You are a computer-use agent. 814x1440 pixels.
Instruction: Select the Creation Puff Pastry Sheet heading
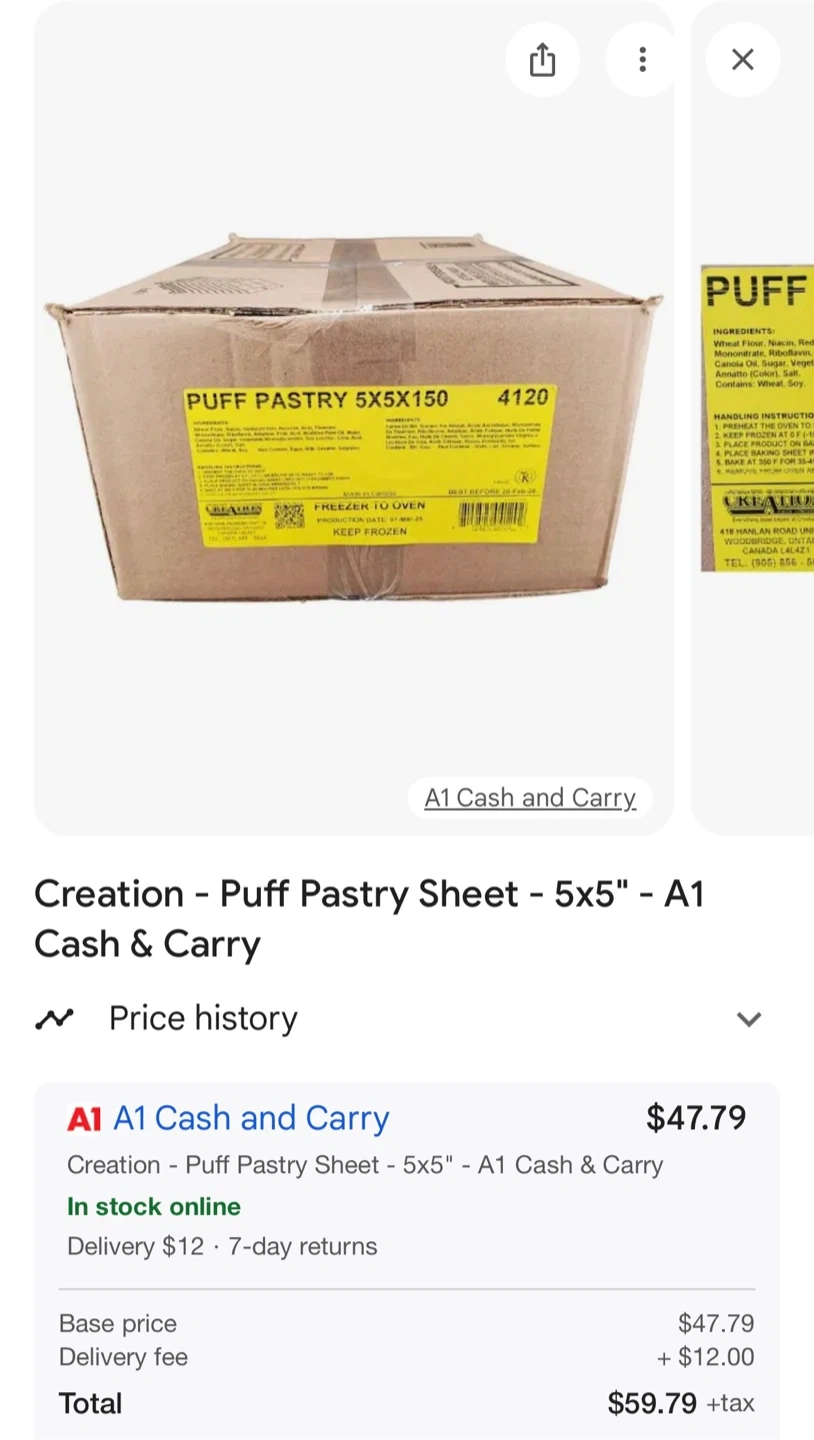(x=370, y=918)
